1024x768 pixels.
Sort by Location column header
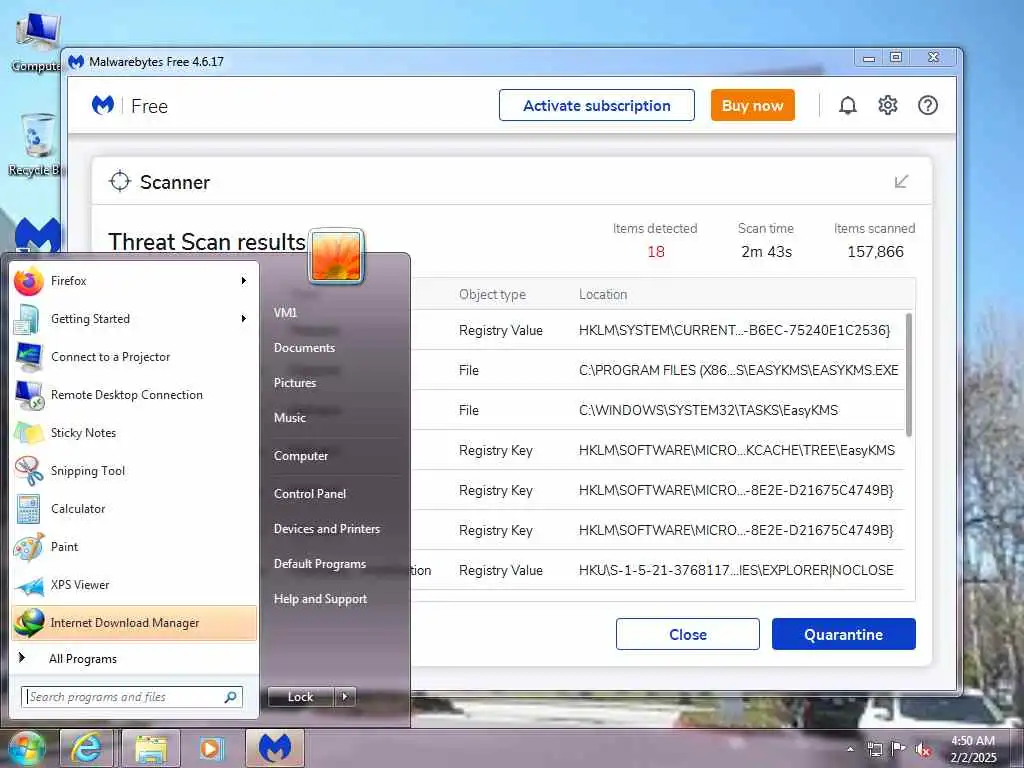[603, 295]
